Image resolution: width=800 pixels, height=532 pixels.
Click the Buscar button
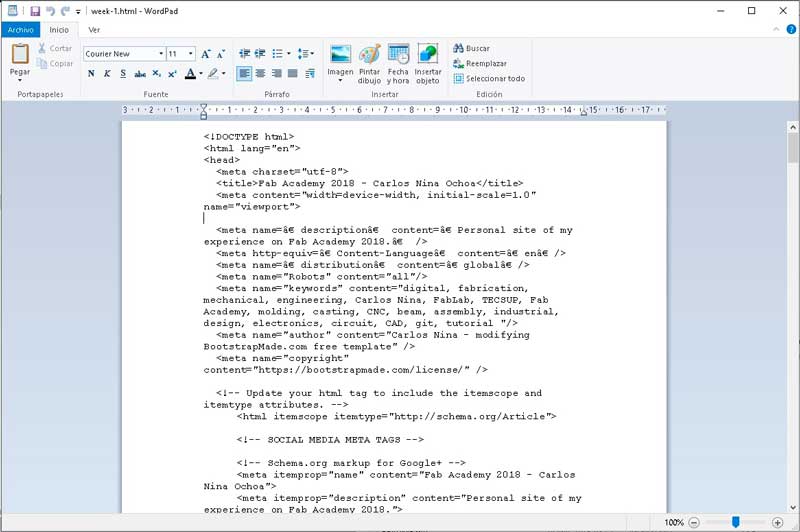(471, 48)
